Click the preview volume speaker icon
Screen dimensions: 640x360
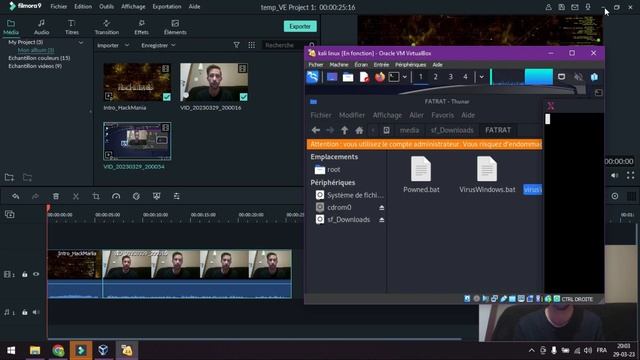(x=615, y=176)
